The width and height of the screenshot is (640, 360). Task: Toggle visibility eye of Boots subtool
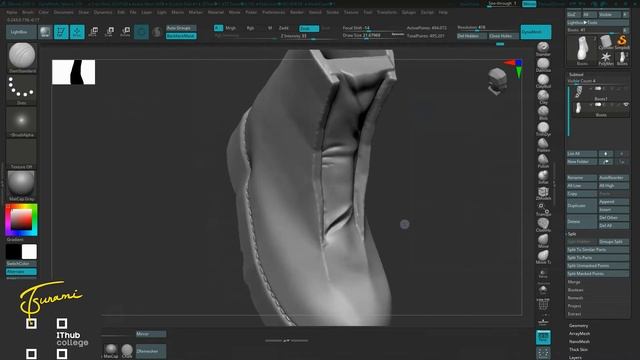626,105
